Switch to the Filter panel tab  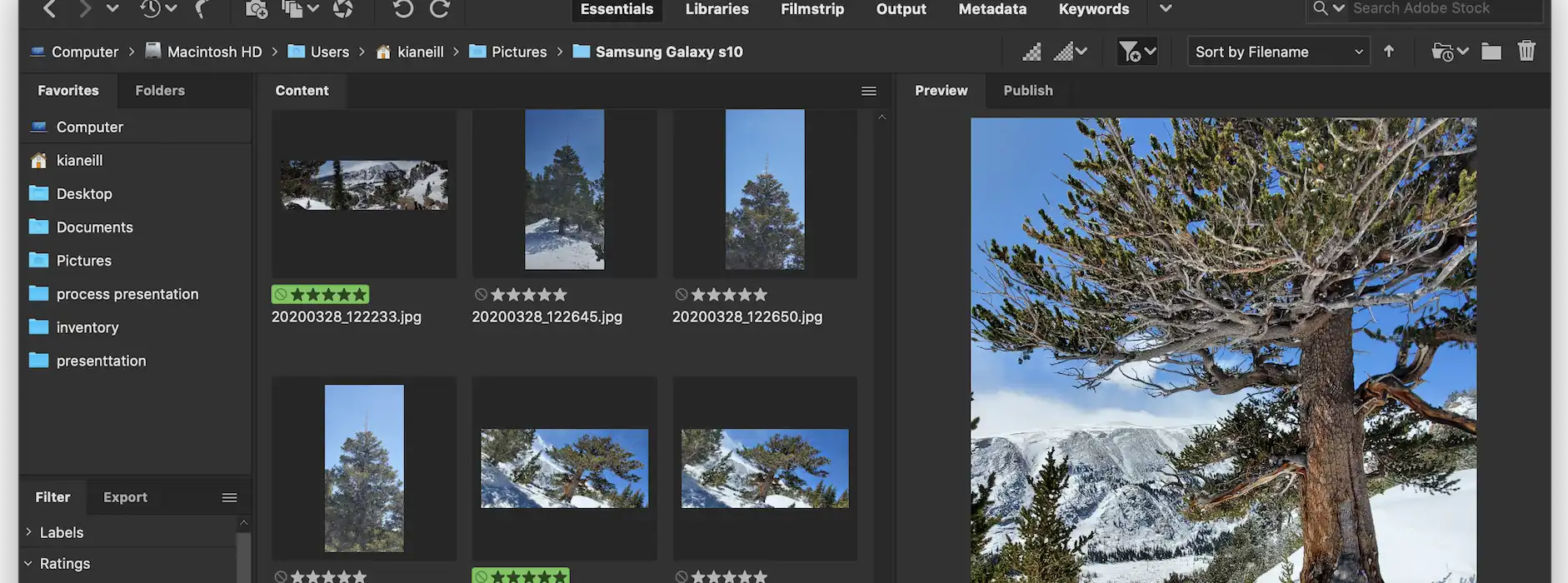pyautogui.click(x=52, y=497)
